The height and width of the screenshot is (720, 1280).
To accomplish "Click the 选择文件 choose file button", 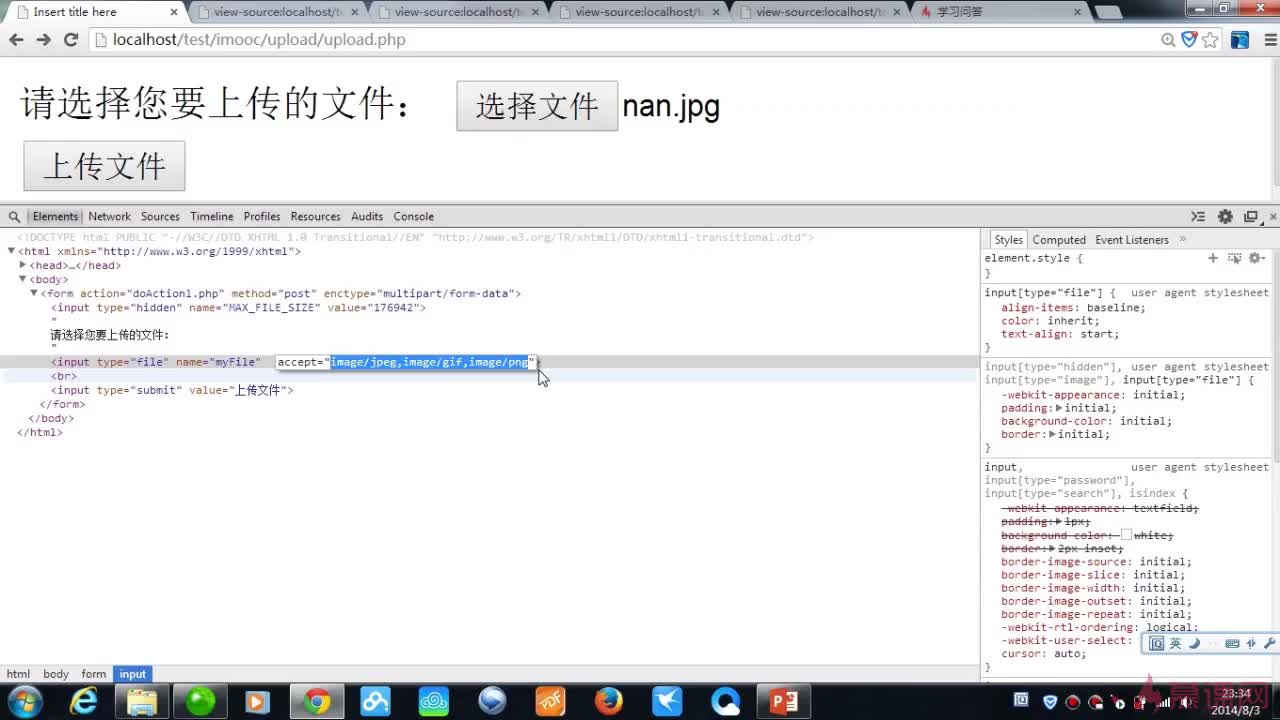I will point(537,106).
